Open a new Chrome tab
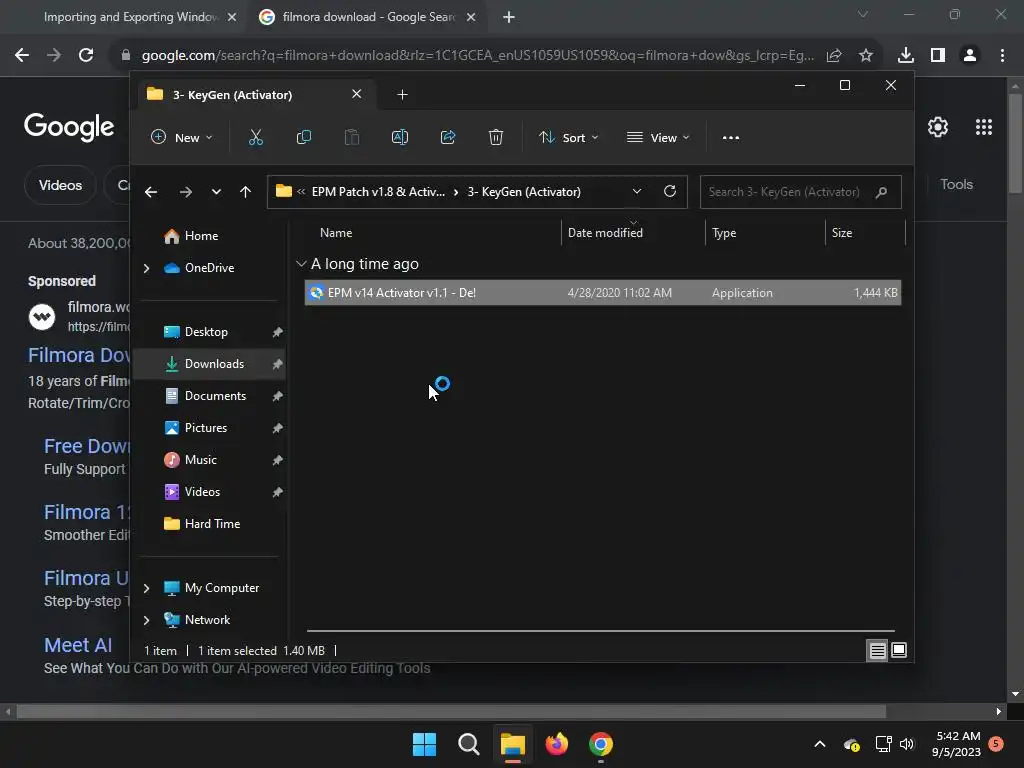Screen dimensions: 1024x768 point(509,17)
